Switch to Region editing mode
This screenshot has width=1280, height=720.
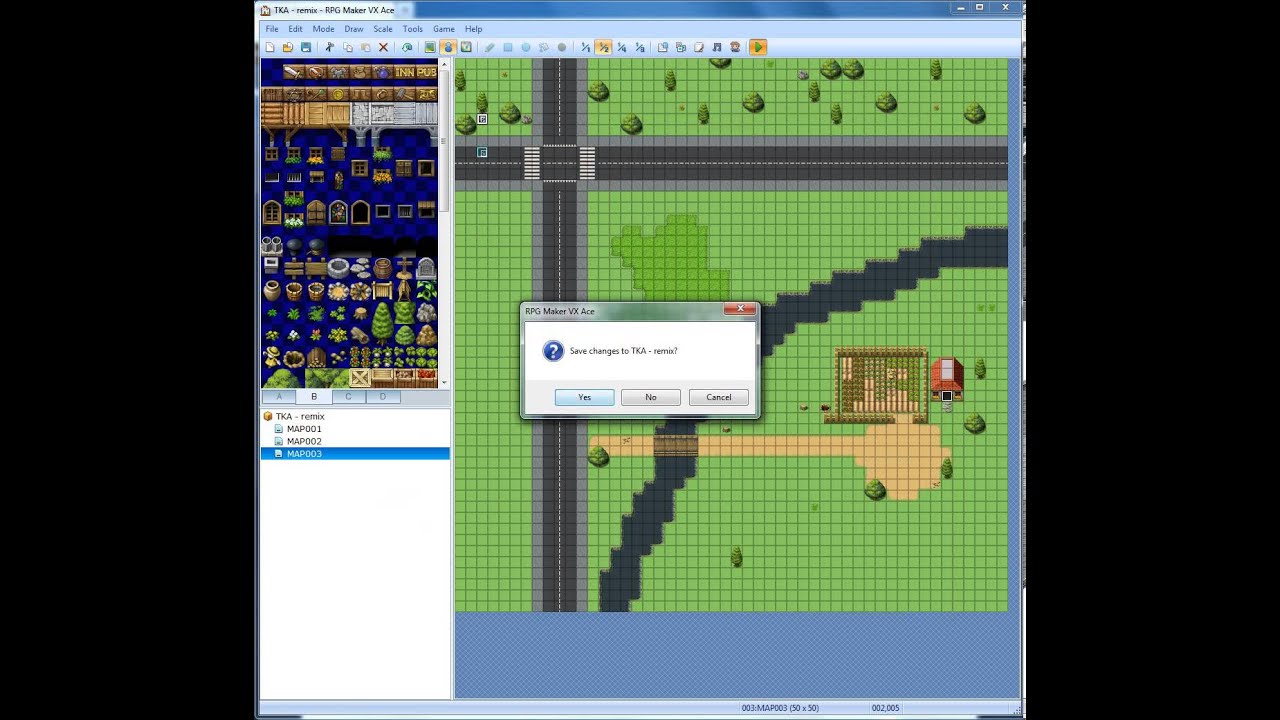coord(466,47)
